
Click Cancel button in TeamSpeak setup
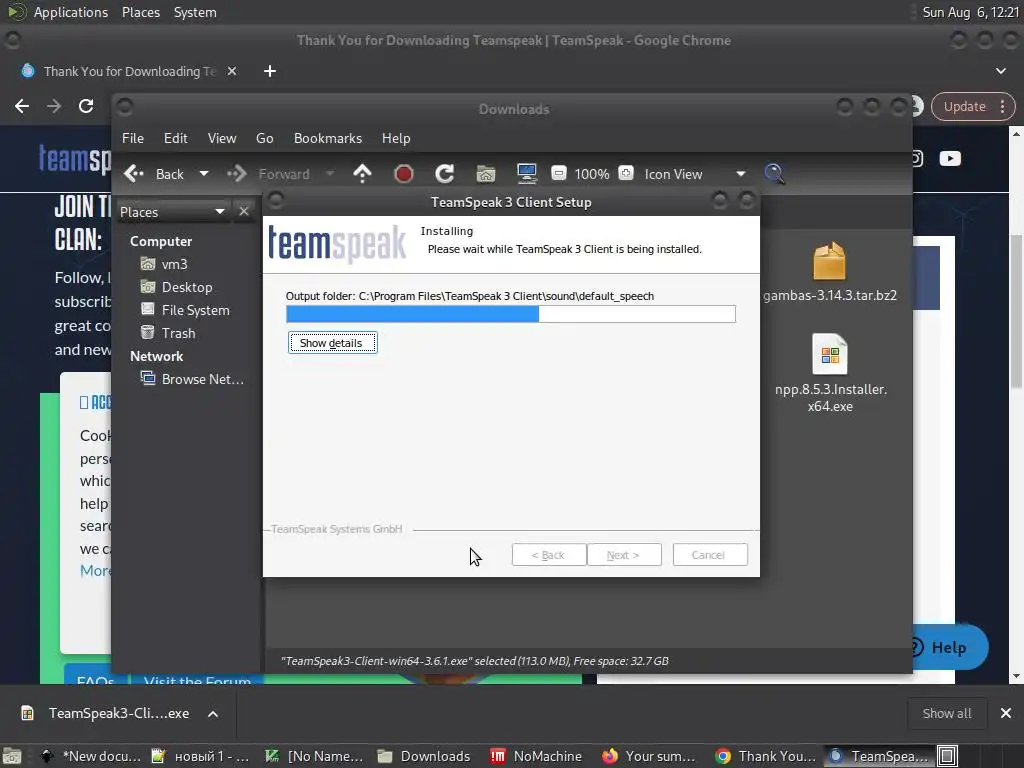coord(710,555)
